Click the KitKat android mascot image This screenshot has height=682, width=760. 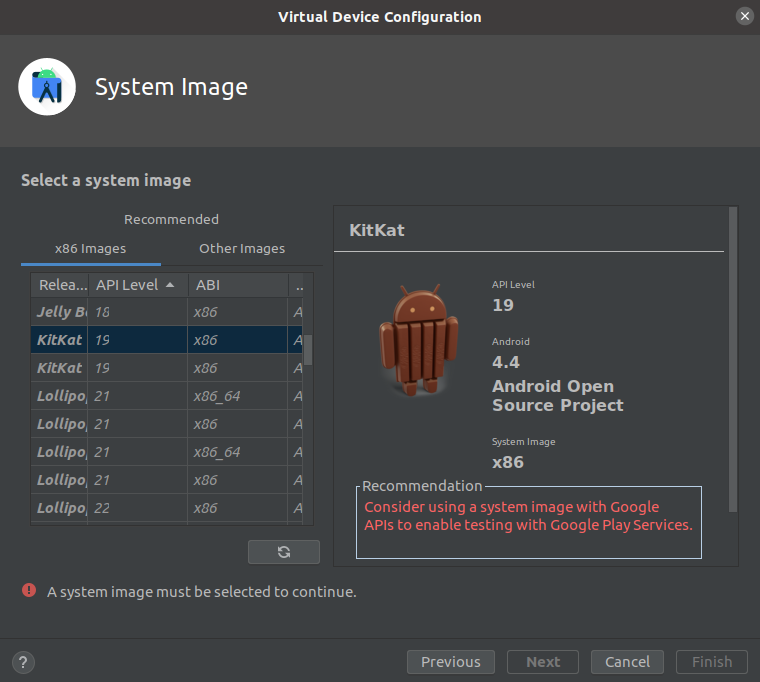tap(419, 339)
